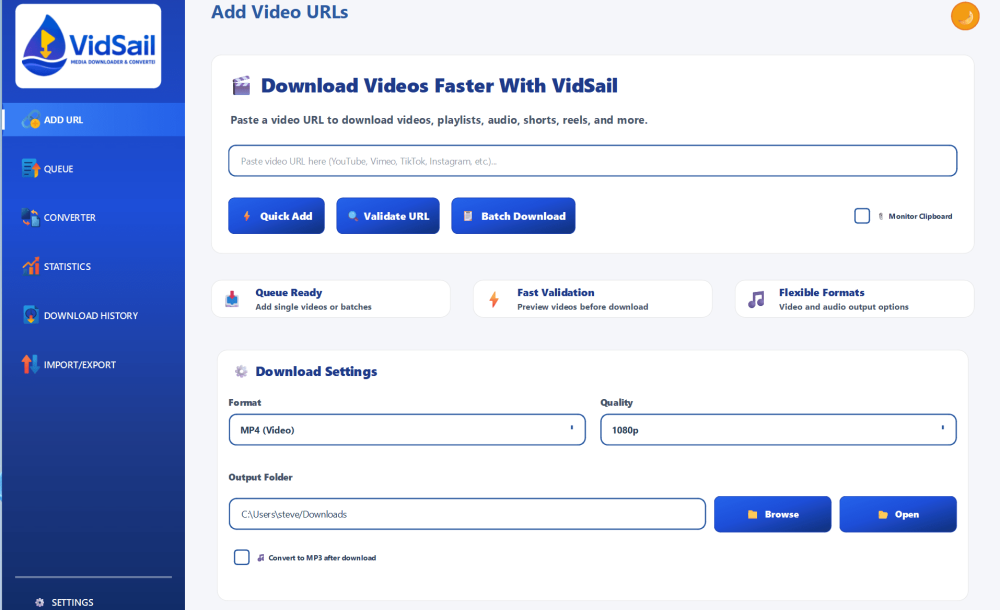Viewport: 1000px width, 610px height.
Task: Click the Statistics chart icon
Action: pos(31,266)
